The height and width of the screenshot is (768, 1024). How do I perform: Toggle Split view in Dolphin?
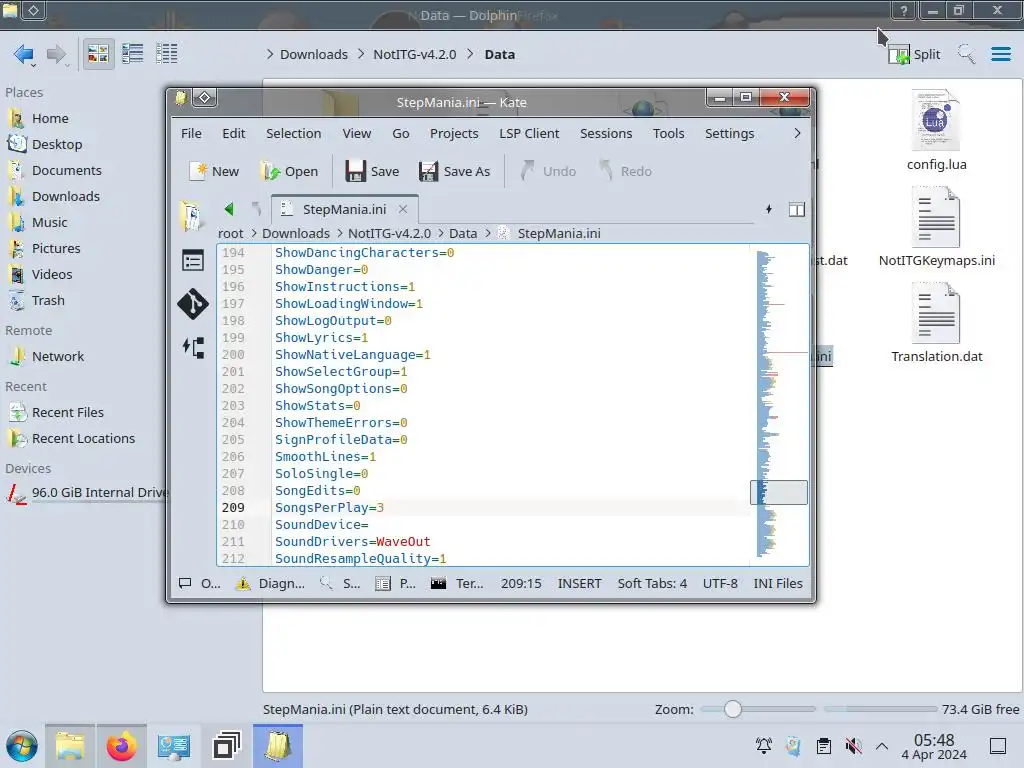[x=914, y=54]
